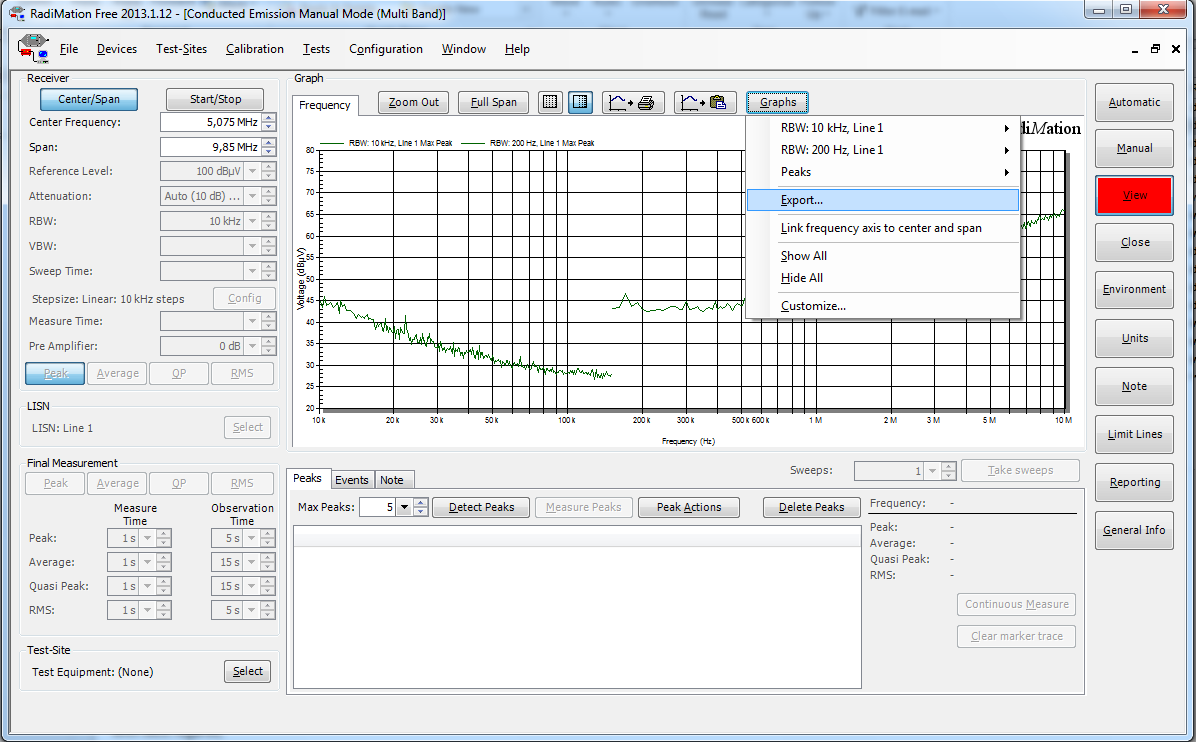Open the Tests menu

point(316,49)
